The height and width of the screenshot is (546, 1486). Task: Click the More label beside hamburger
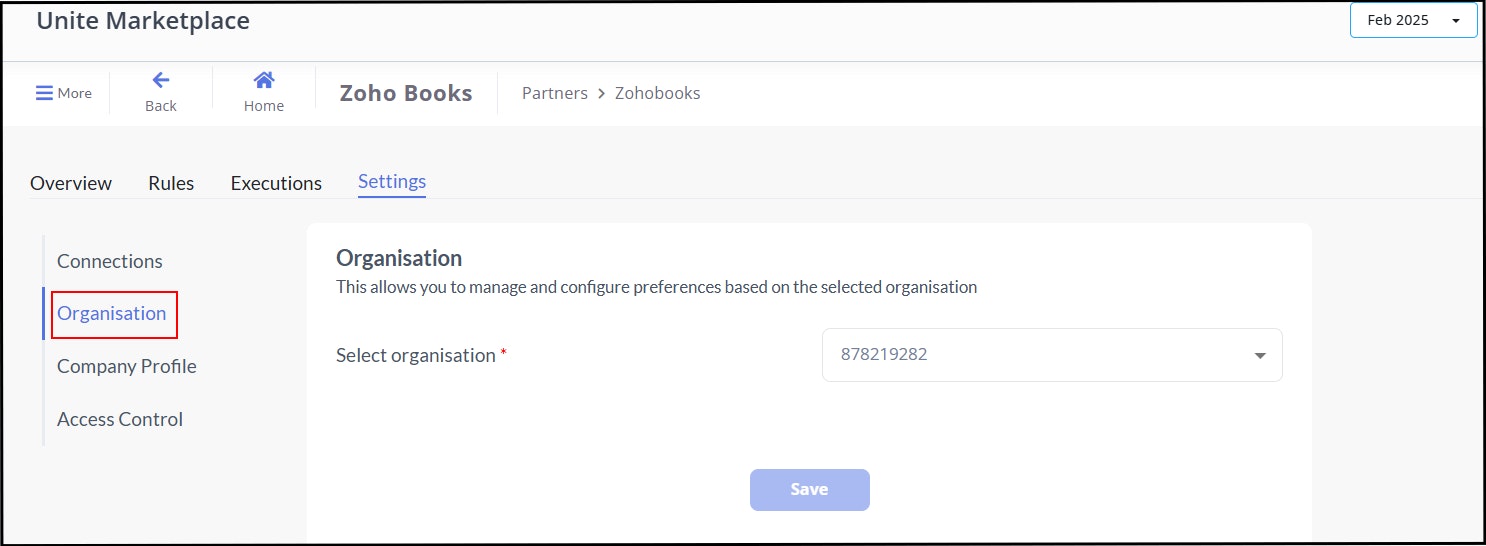(x=75, y=93)
